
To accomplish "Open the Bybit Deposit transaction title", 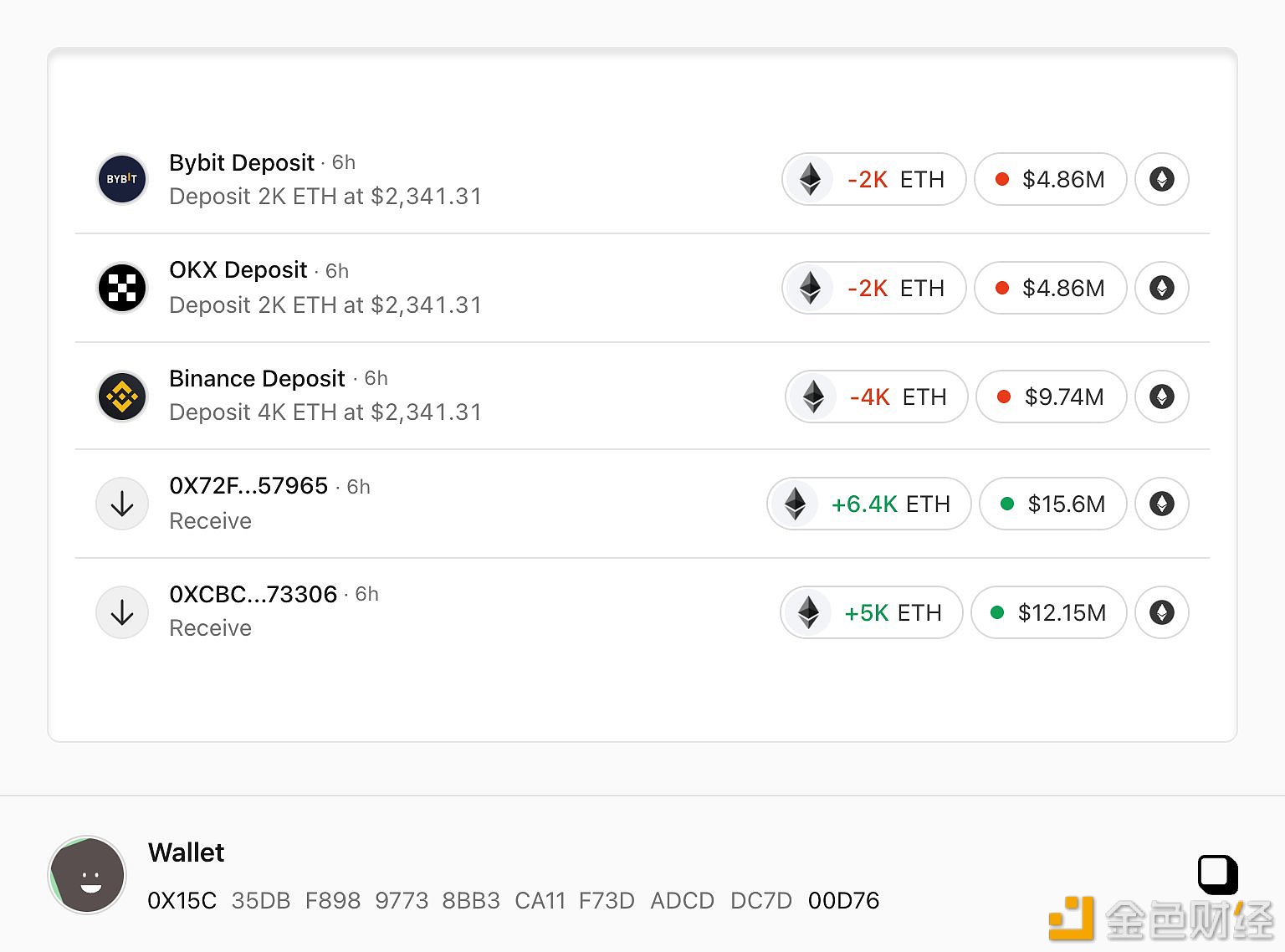I will click(242, 162).
